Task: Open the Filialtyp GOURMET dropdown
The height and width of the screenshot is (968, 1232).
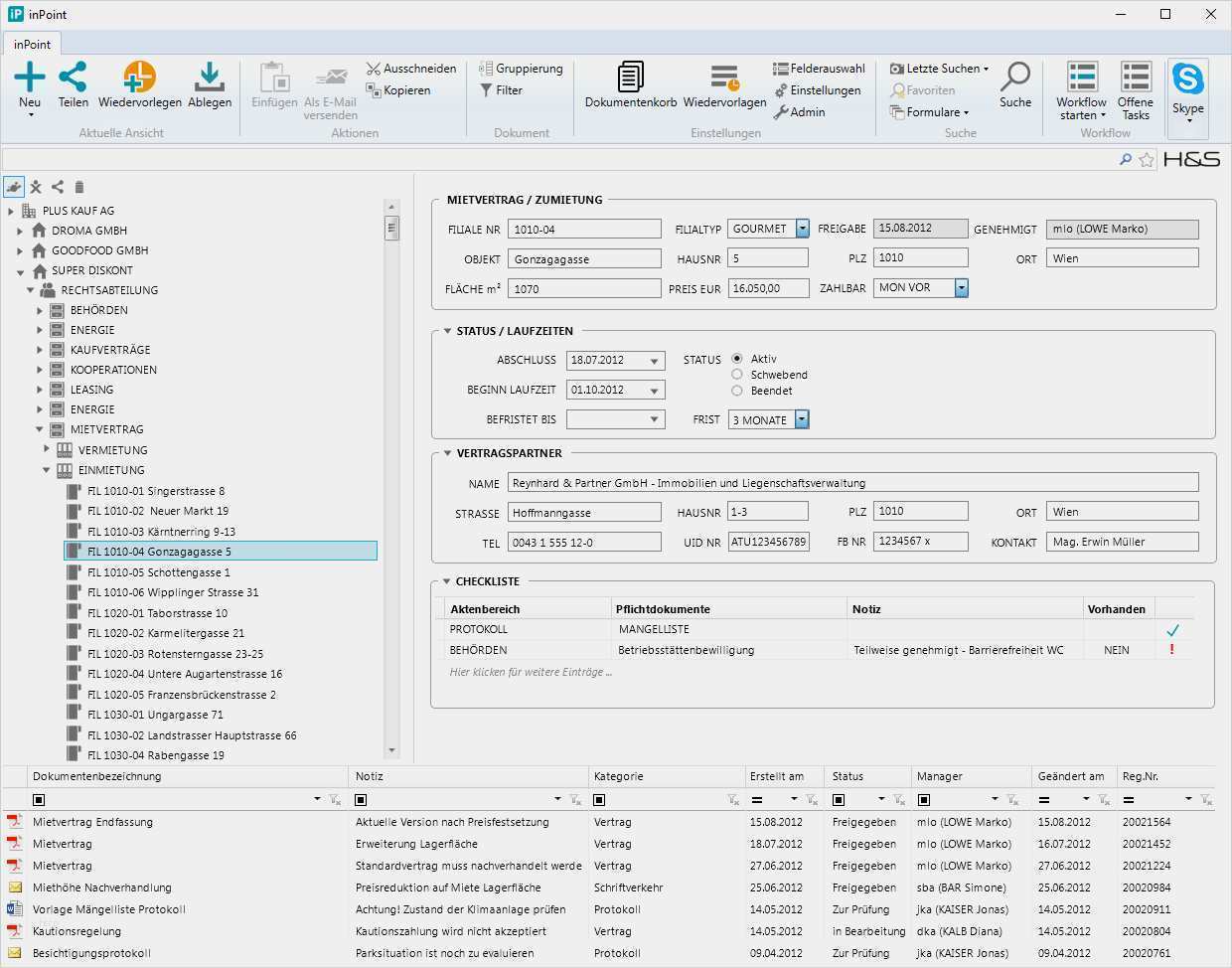Action: [x=802, y=229]
